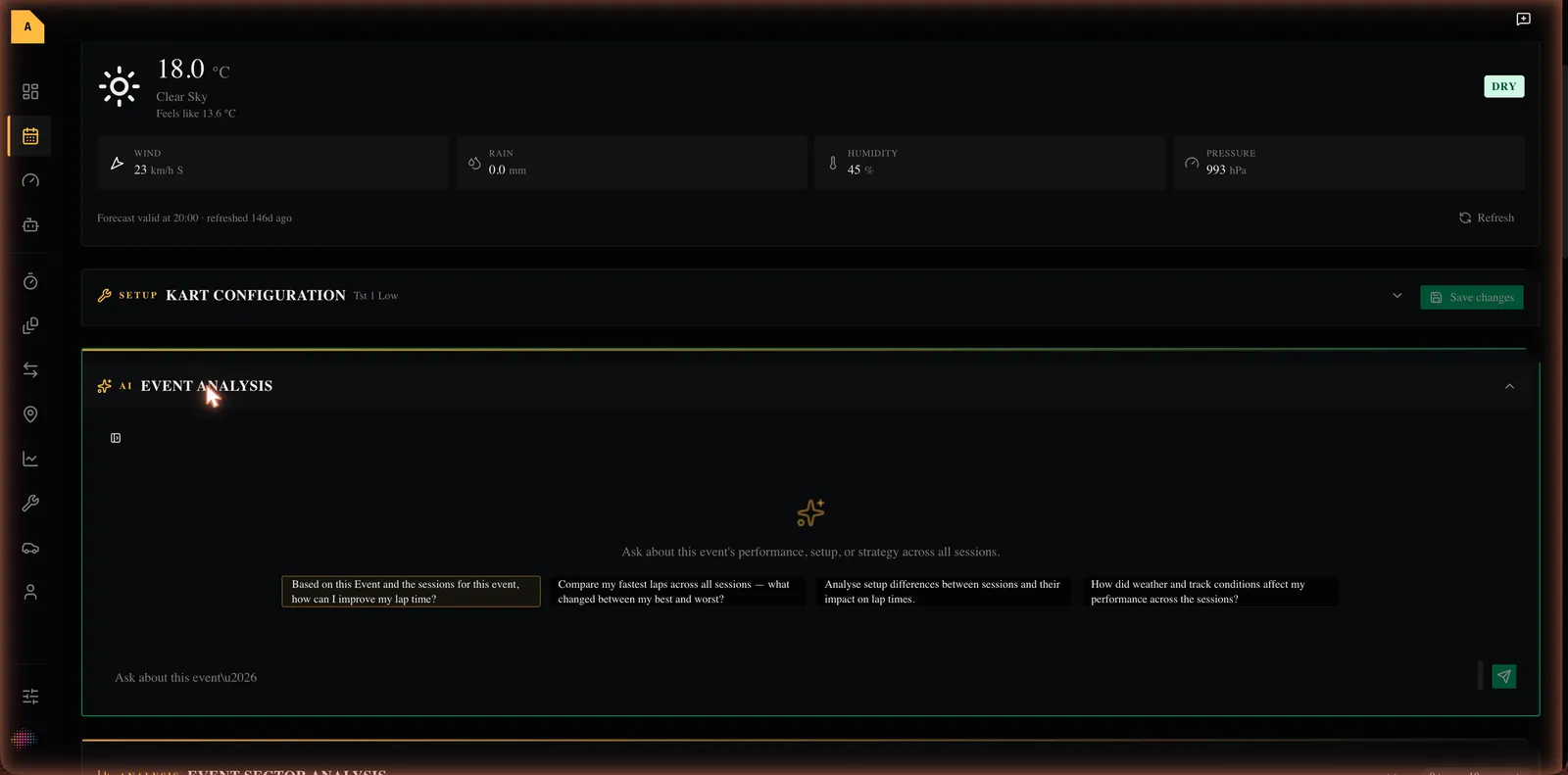Collapse the AI Event Analysis section chevron

coord(1509,386)
